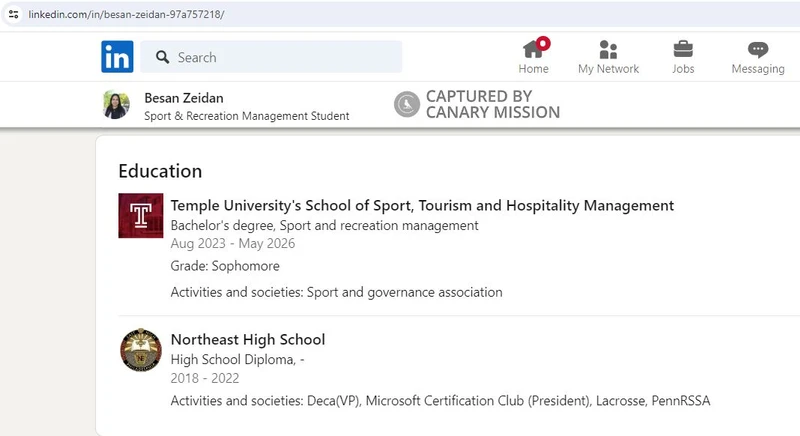This screenshot has height=436, width=800.
Task: Click the 'Aug 2023 - May 2026' dates
Action: (233, 244)
